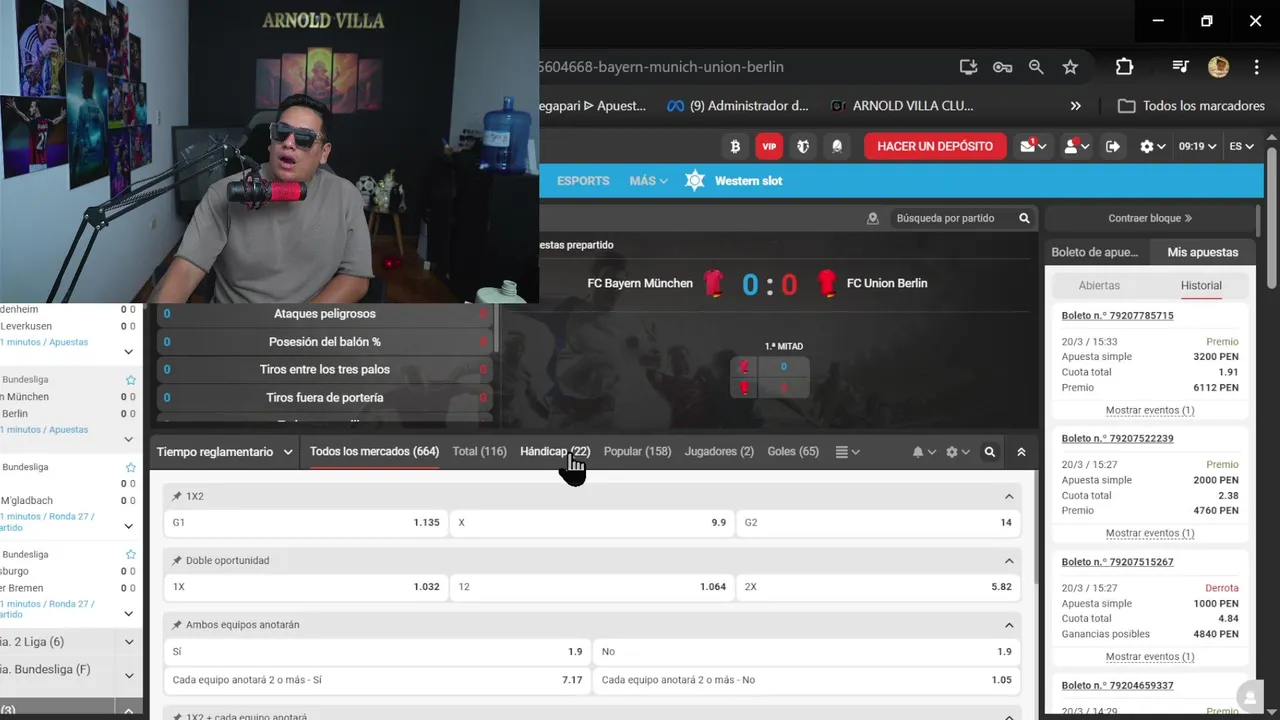The image size is (1280, 720).
Task: Bet on draw X at 9.9
Action: [591, 522]
